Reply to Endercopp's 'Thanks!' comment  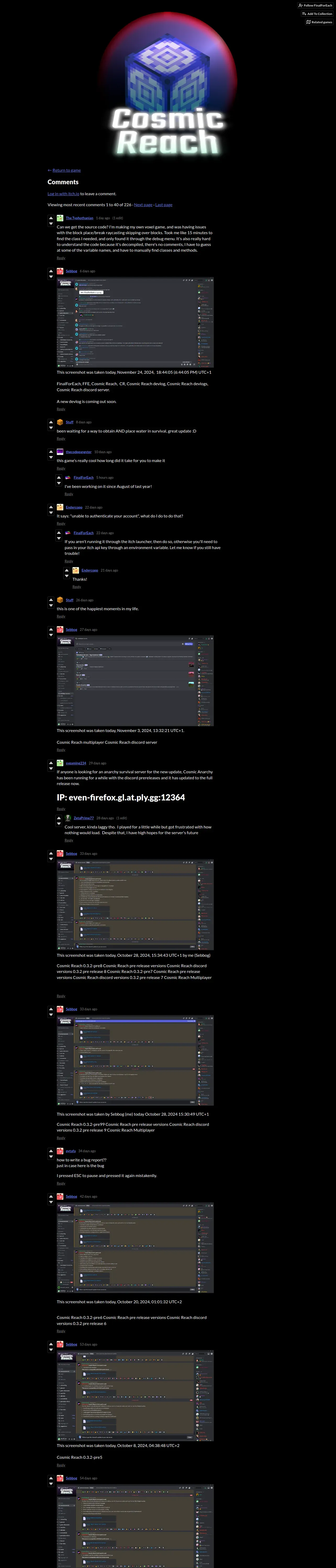77,587
